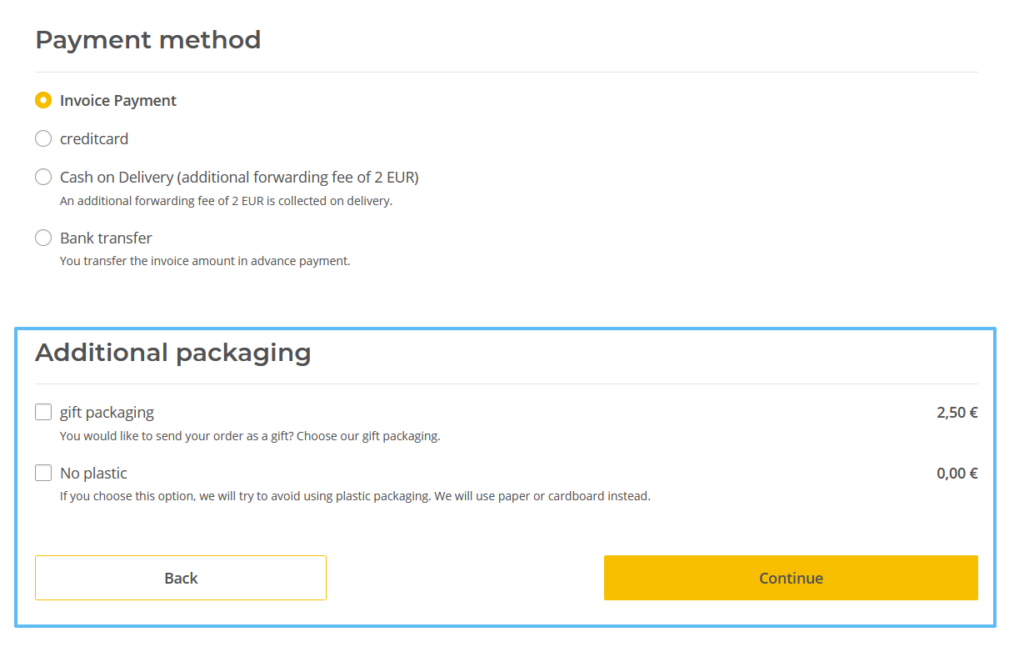The width and height of the screenshot is (1024, 657).
Task: Click the "Bank transfer" label text
Action: tap(106, 238)
